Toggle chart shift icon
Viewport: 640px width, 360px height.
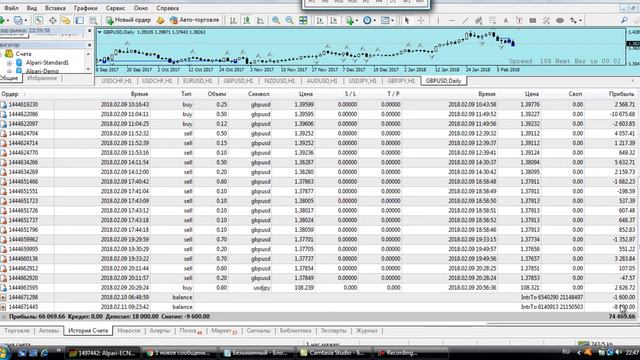(x=333, y=20)
